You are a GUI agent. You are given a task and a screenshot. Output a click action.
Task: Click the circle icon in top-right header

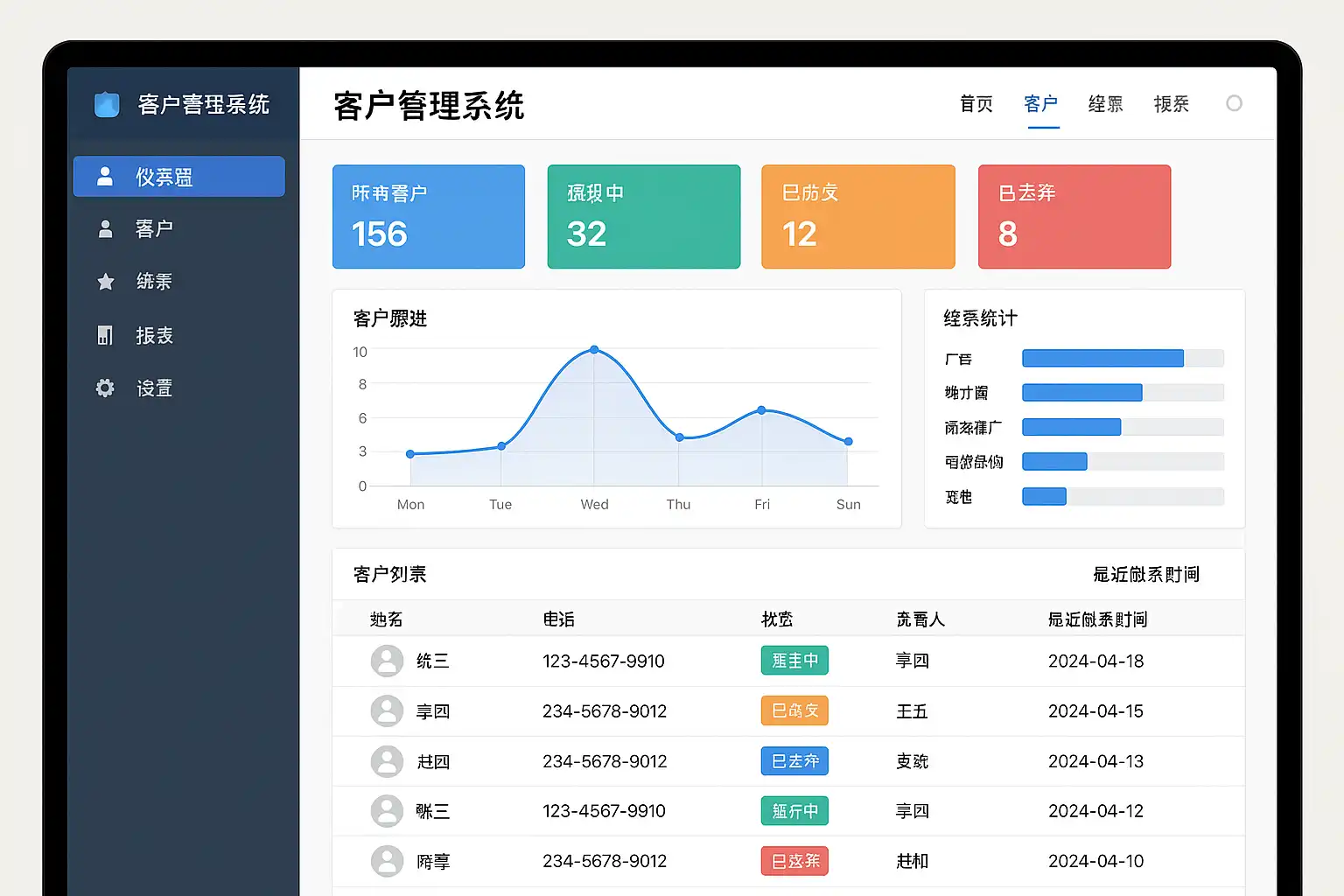1234,103
